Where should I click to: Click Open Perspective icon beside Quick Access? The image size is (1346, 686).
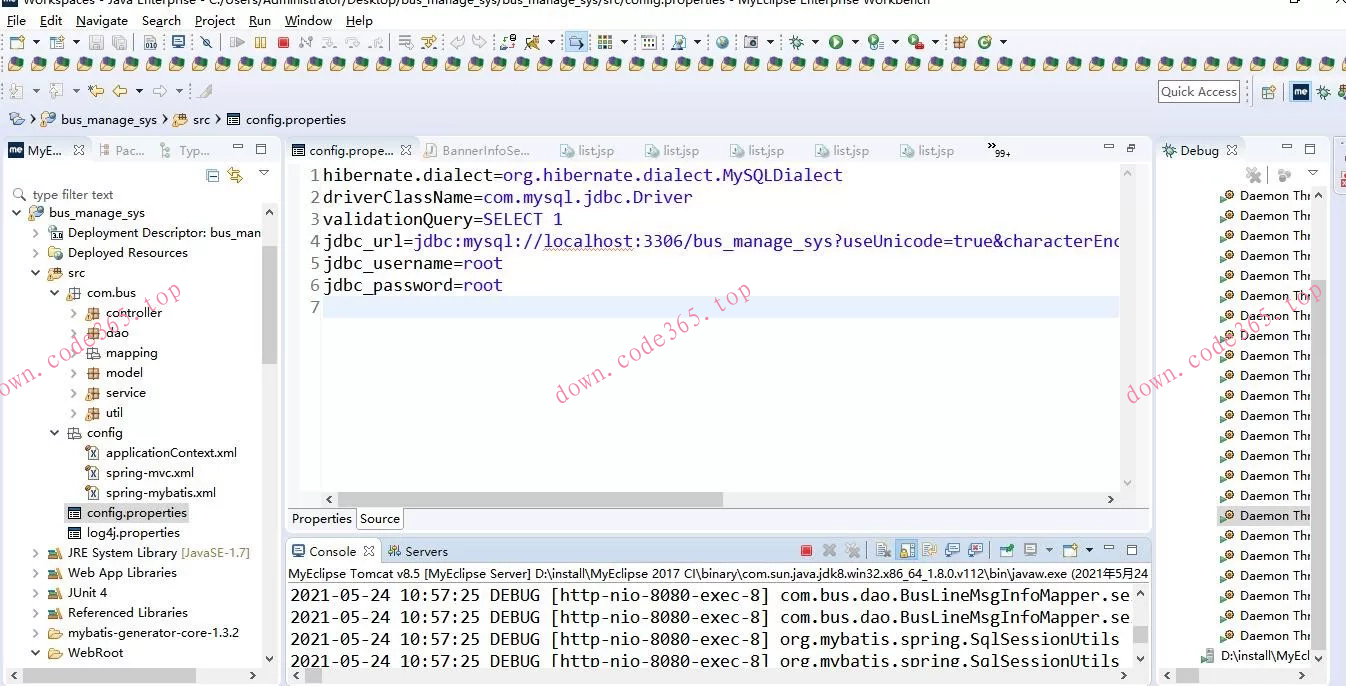pos(1268,92)
